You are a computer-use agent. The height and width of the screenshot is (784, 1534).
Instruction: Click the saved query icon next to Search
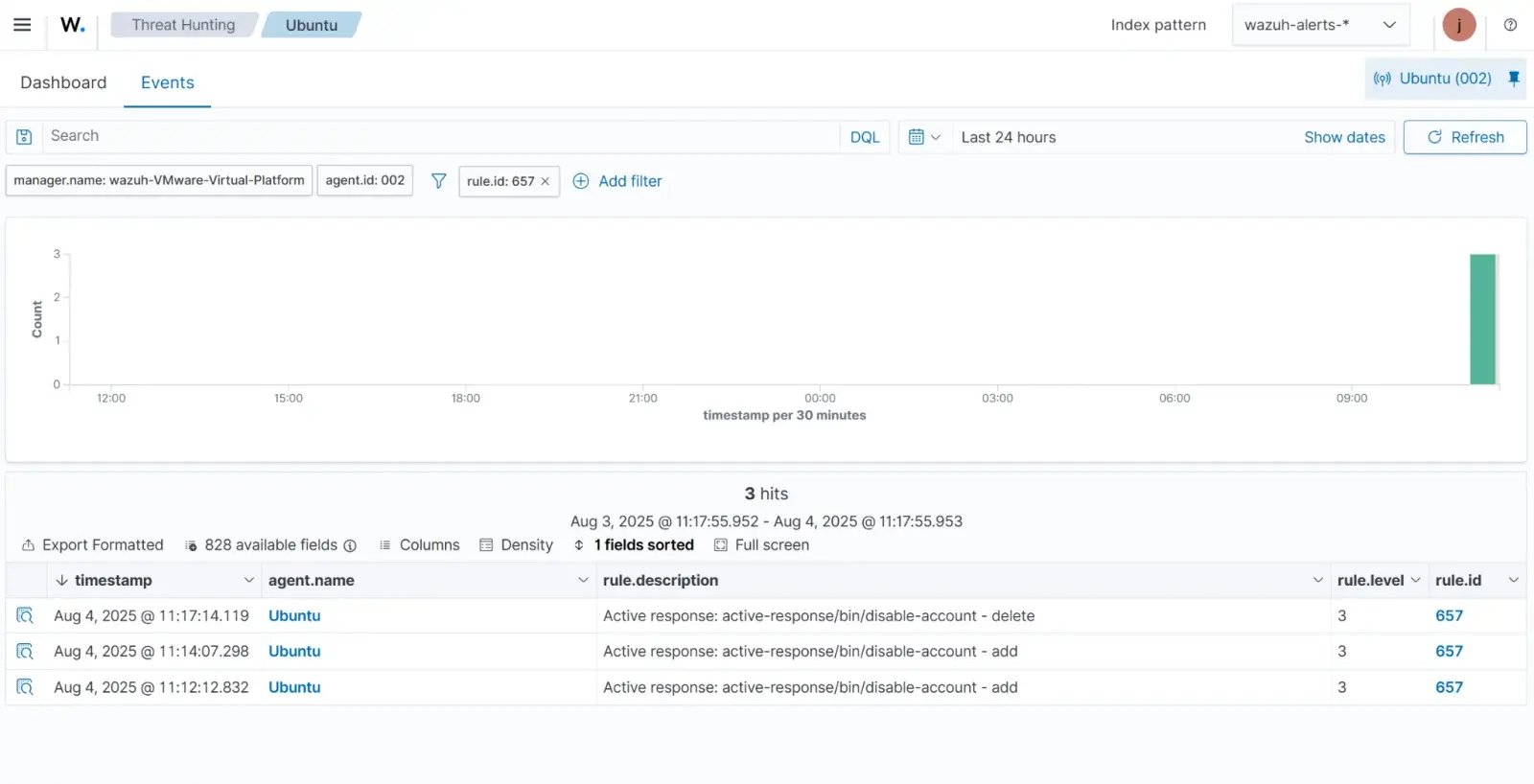click(x=25, y=137)
